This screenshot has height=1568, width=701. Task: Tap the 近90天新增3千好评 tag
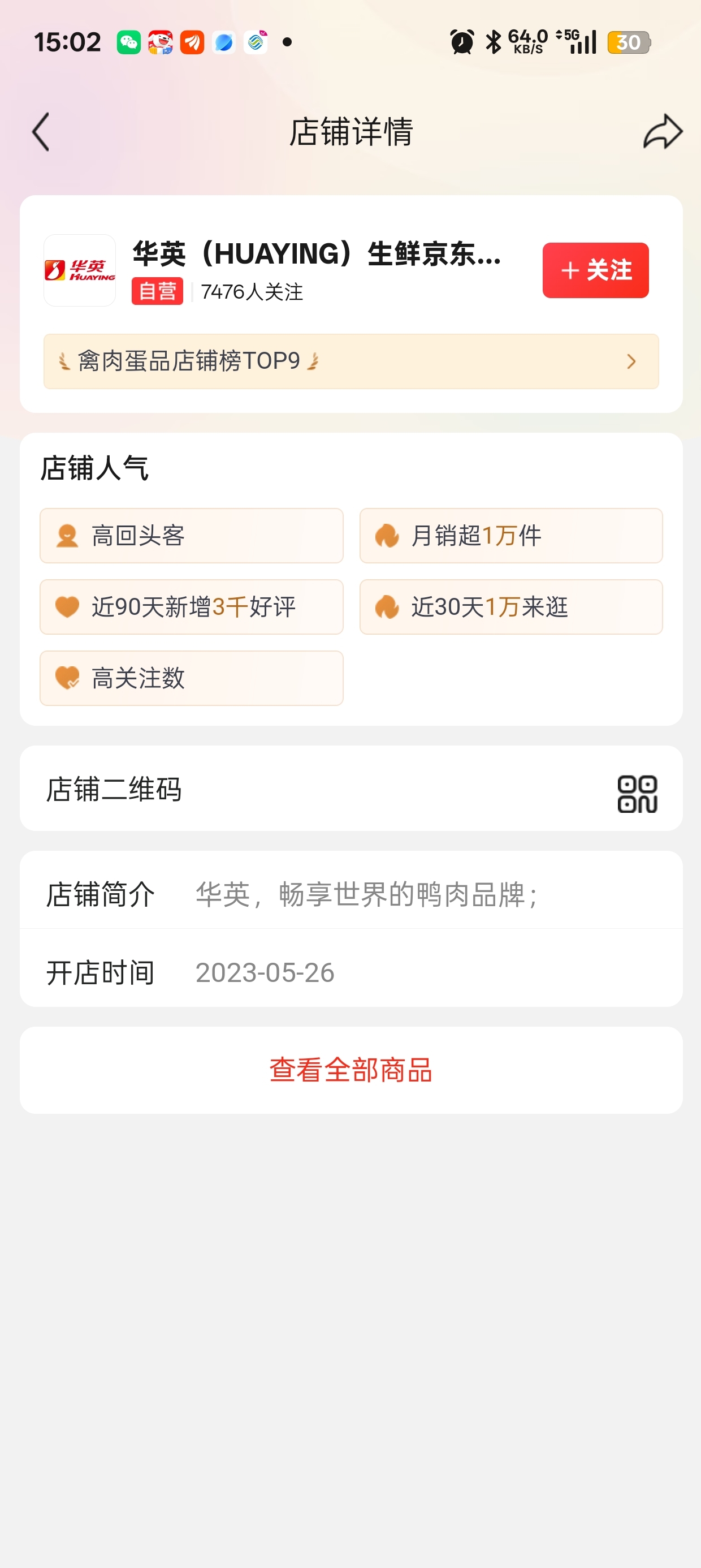[x=191, y=607]
